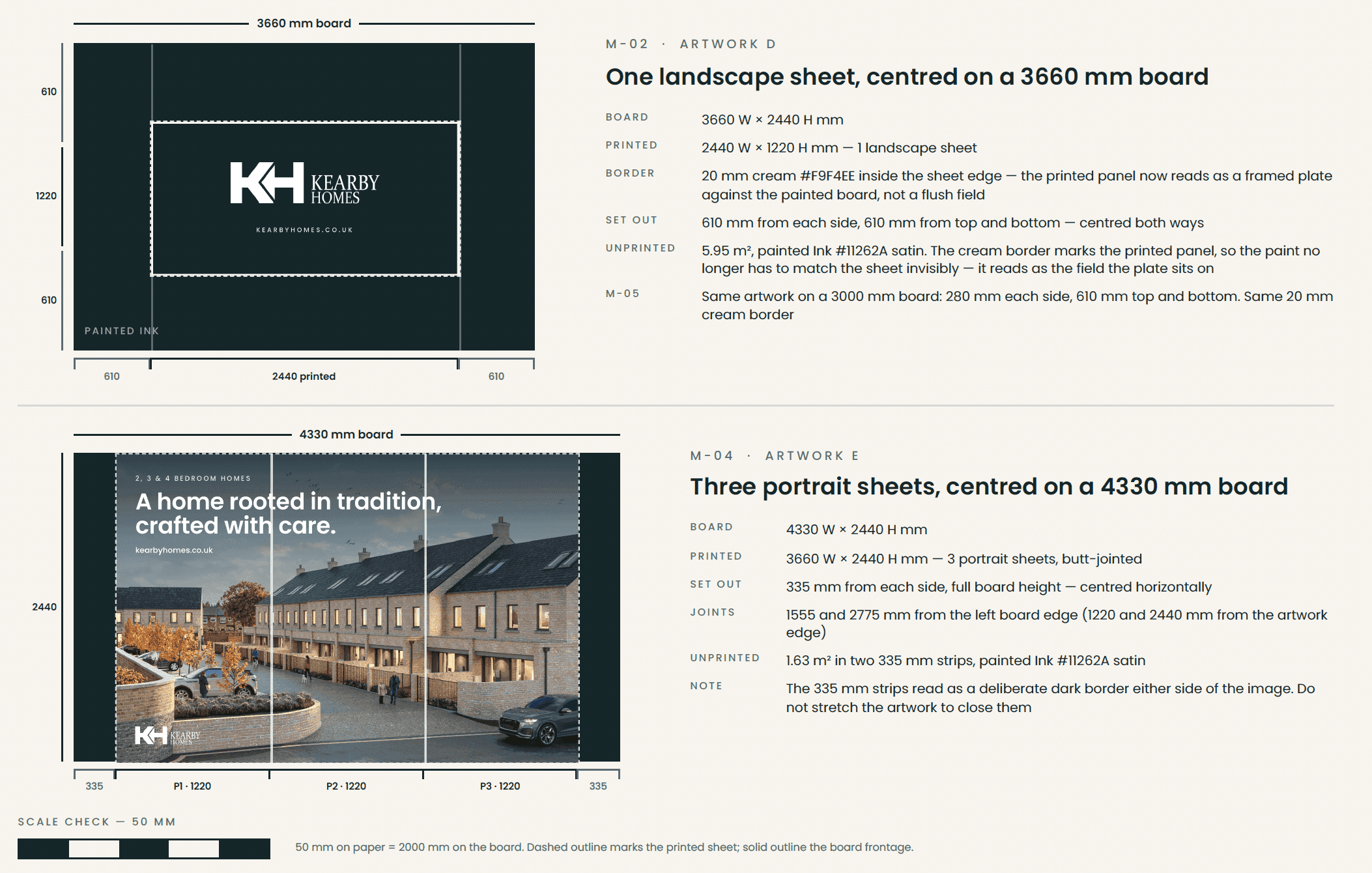Click the small KH logo at artwork bottom-left
This screenshot has height=873, width=1372.
point(167,736)
